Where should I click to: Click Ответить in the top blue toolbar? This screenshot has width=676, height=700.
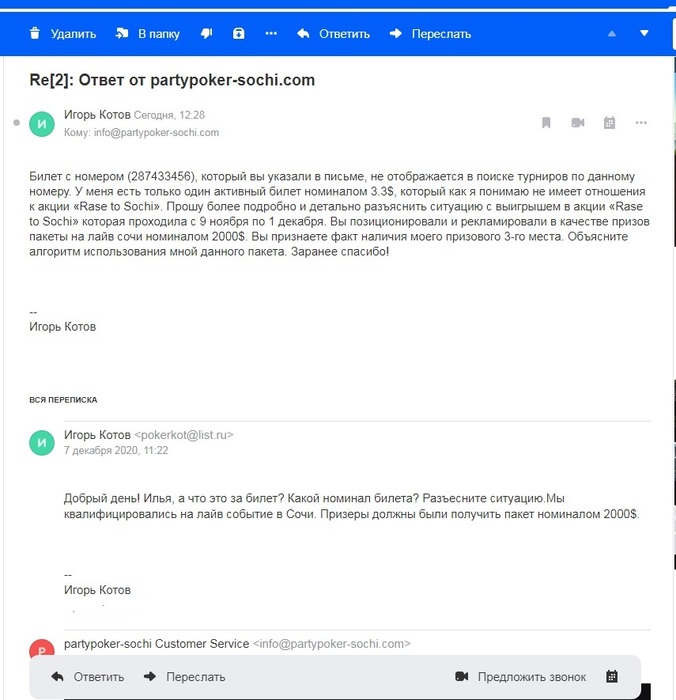[333, 34]
